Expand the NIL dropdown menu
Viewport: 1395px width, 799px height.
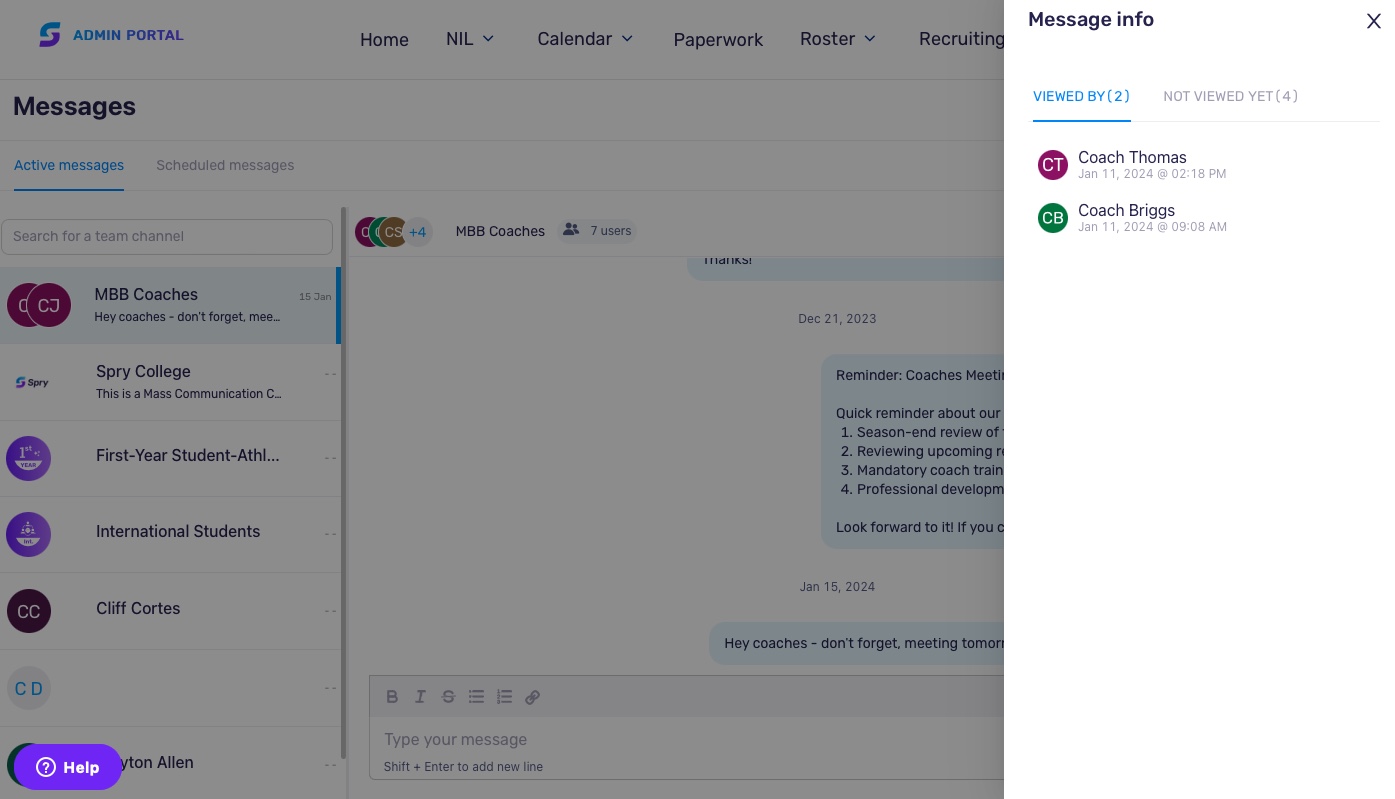[x=470, y=39]
